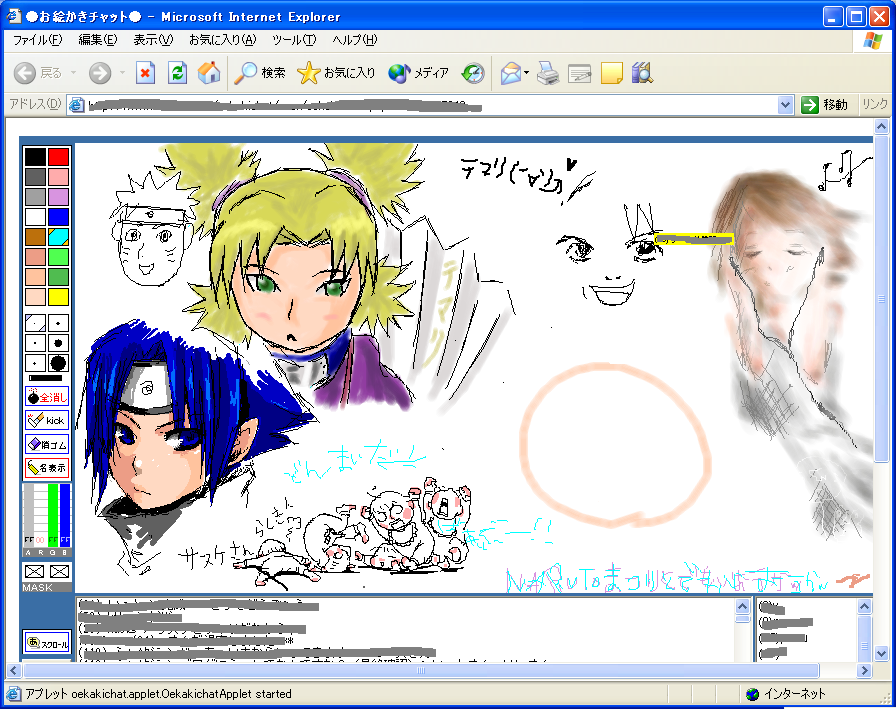The width and height of the screenshot is (896, 709).
Task: Open the Mail button dropdown arrow
Action: pos(526,73)
